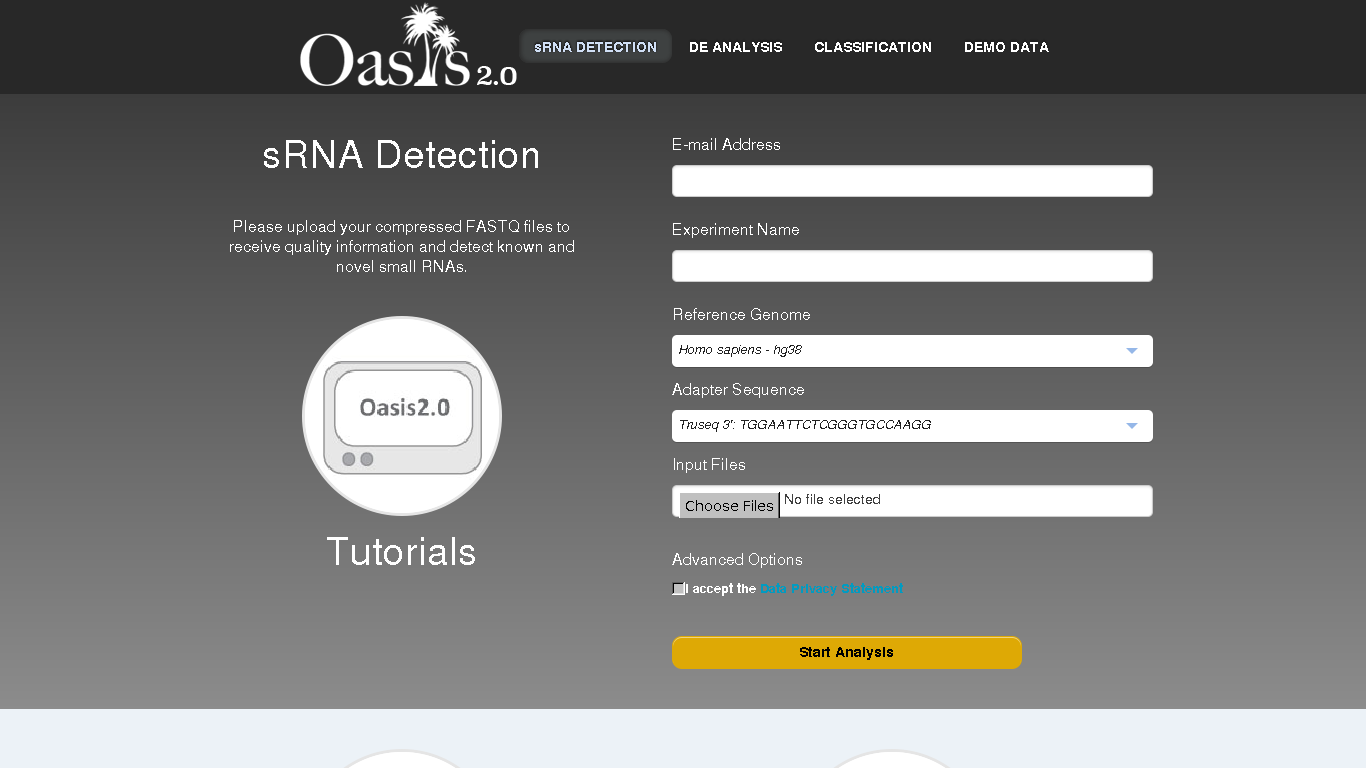This screenshot has width=1366, height=768.
Task: Tick the accept Data Privacy Statement checkbox
Action: [x=679, y=589]
